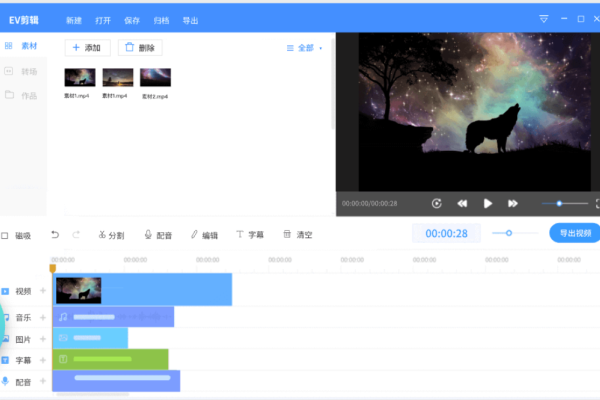Toggle the 磁吸 checkbox
The image size is (600, 400).
[5, 236]
